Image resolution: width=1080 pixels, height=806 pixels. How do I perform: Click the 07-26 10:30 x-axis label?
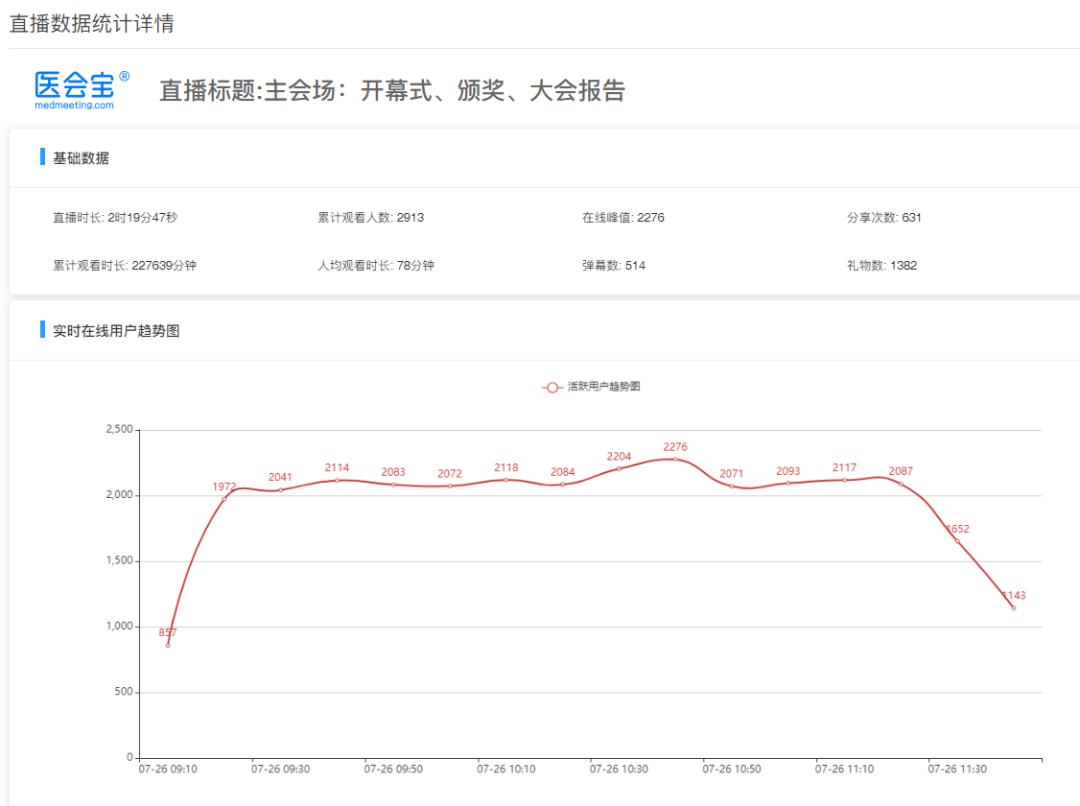pyautogui.click(x=619, y=769)
